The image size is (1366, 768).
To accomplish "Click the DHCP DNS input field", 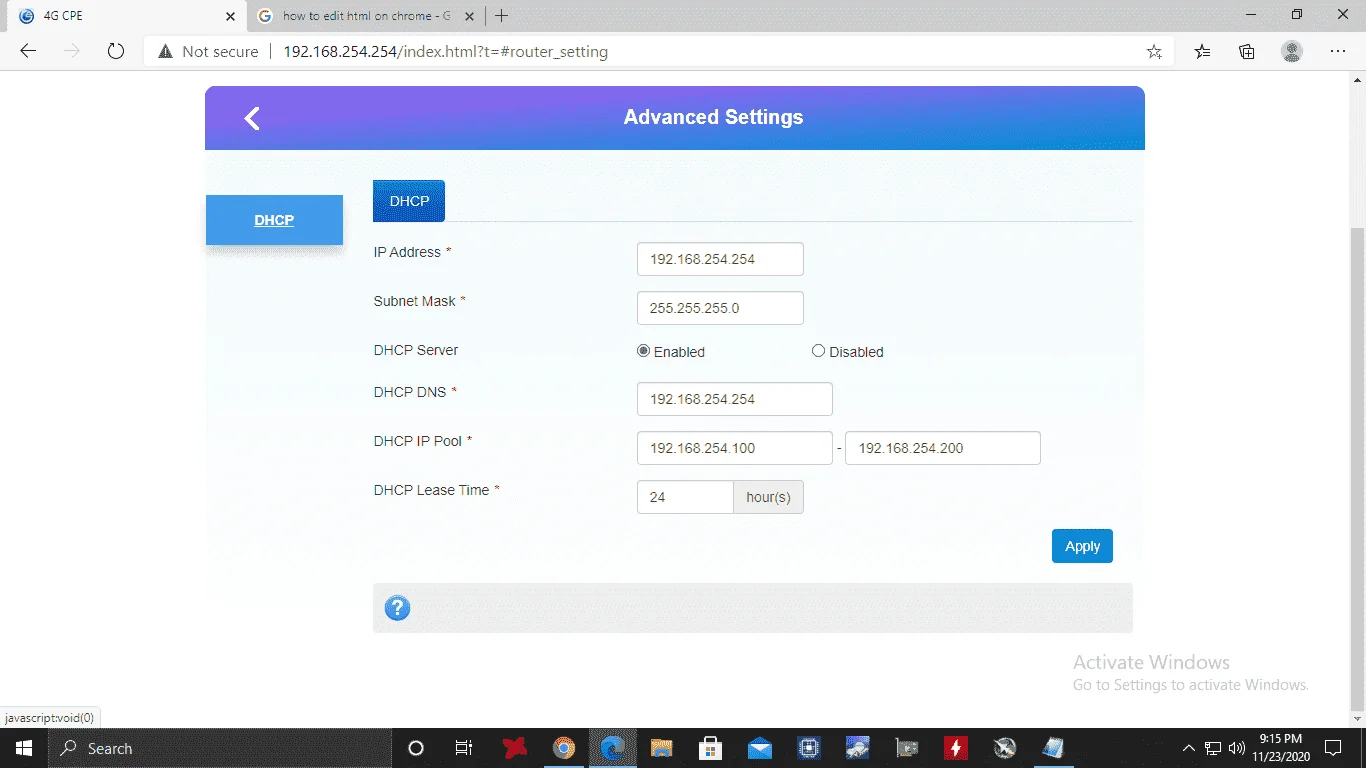I will (734, 399).
